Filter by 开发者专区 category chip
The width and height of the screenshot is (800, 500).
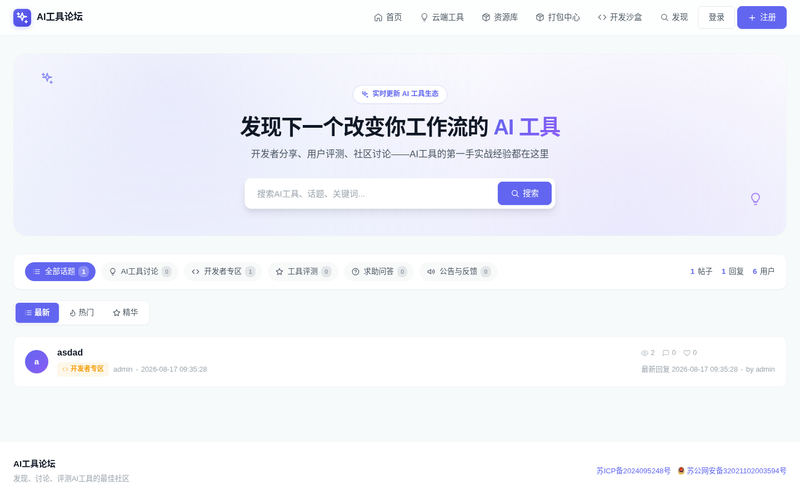(222, 271)
